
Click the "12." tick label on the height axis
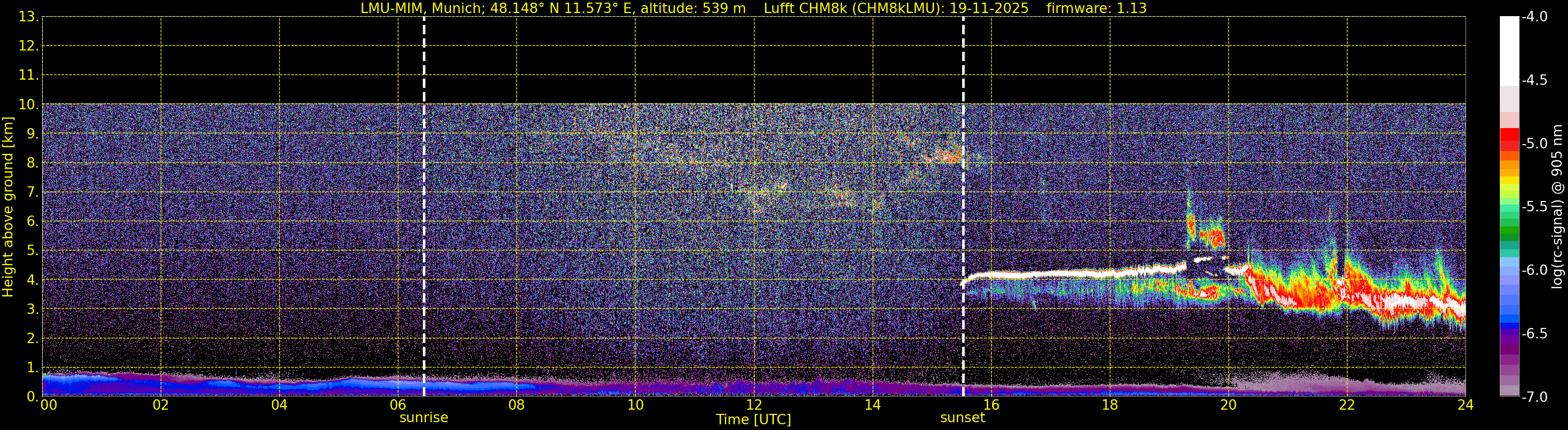29,46
